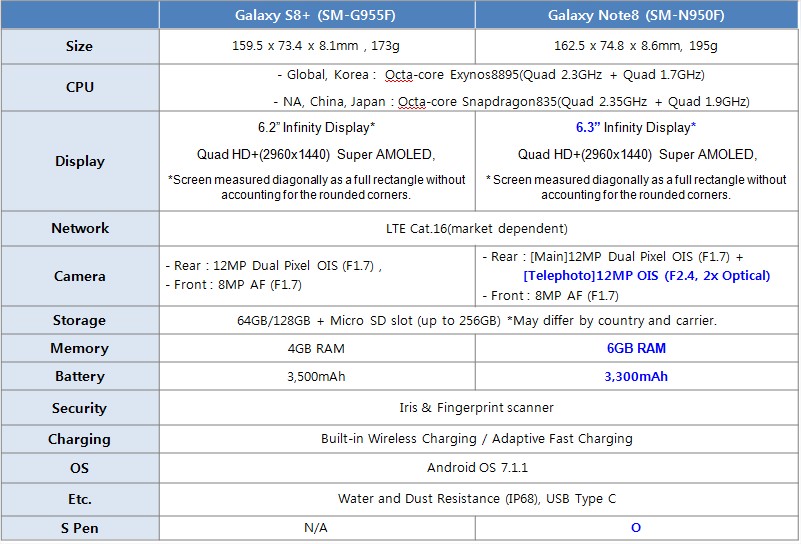
Task: Select the OS row label
Action: coord(80,468)
